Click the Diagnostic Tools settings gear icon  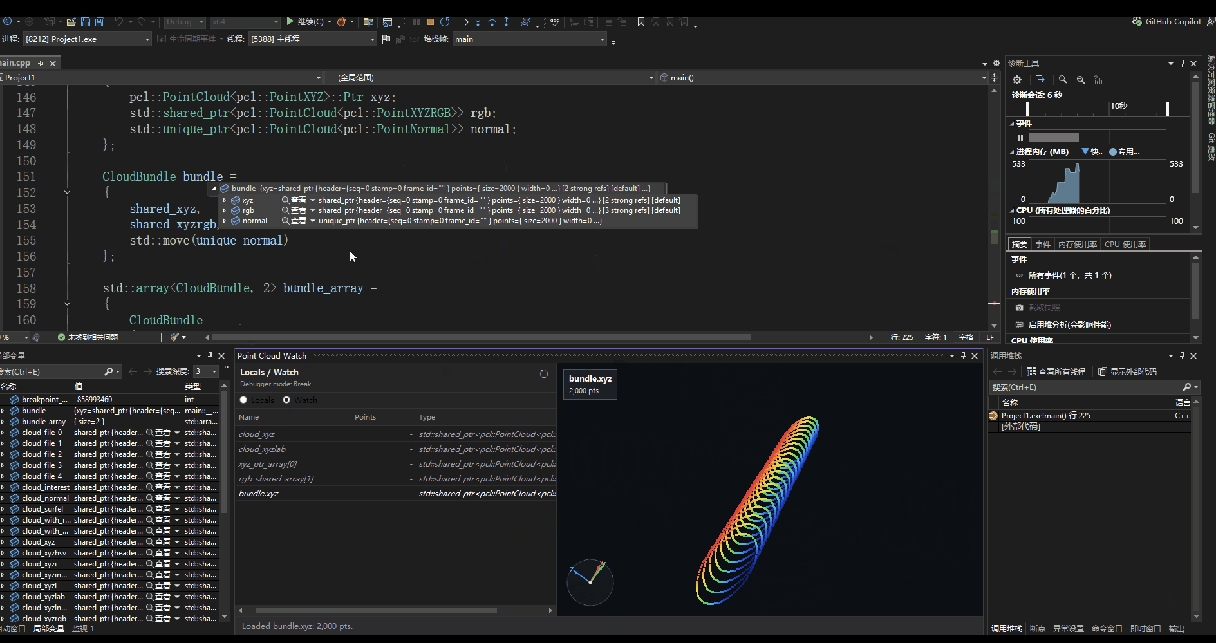[x=1017, y=79]
